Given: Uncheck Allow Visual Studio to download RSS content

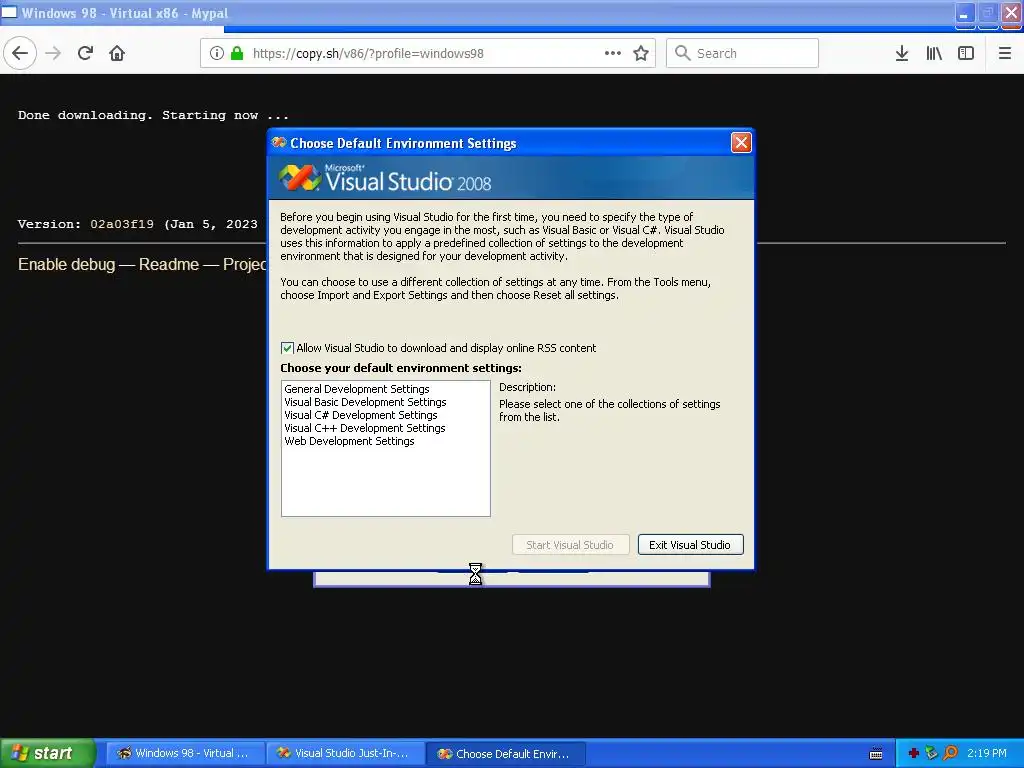Looking at the screenshot, I should (287, 348).
